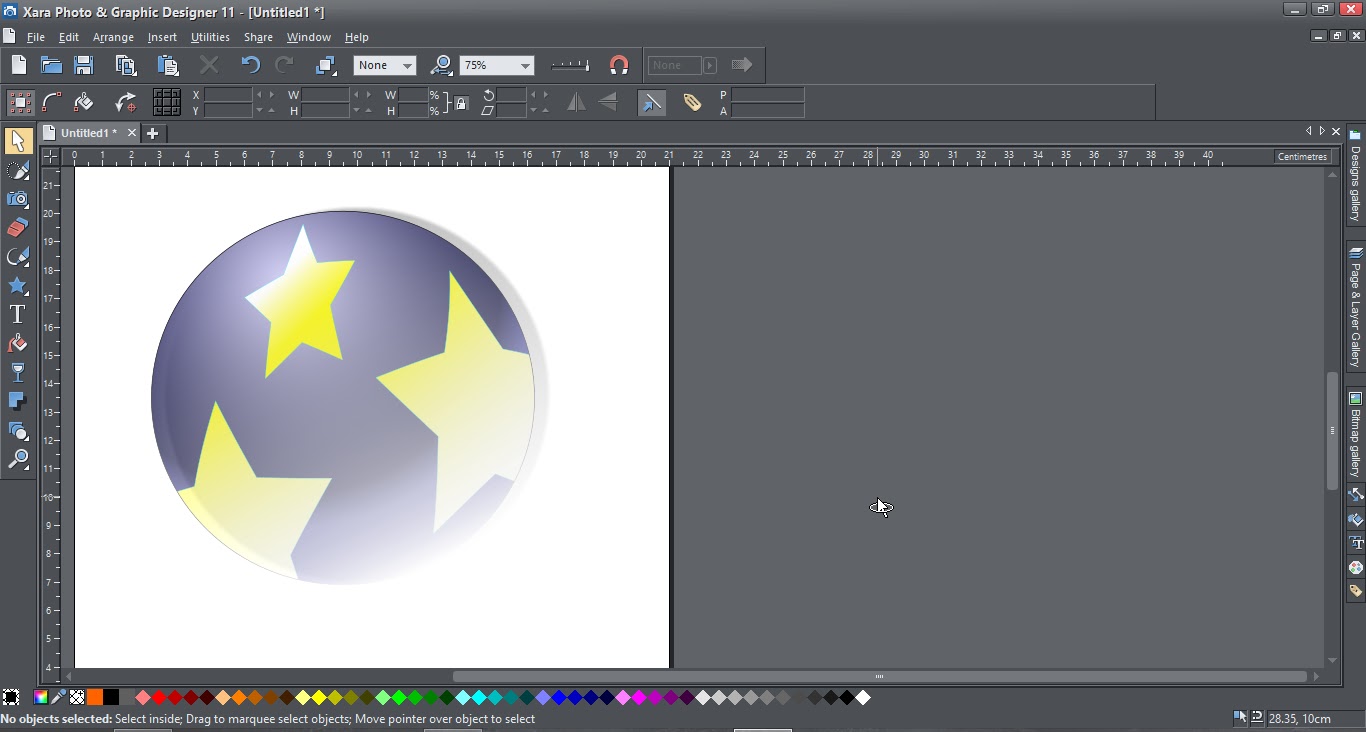Open the Utilities menu
The width and height of the screenshot is (1366, 732).
[x=210, y=37]
